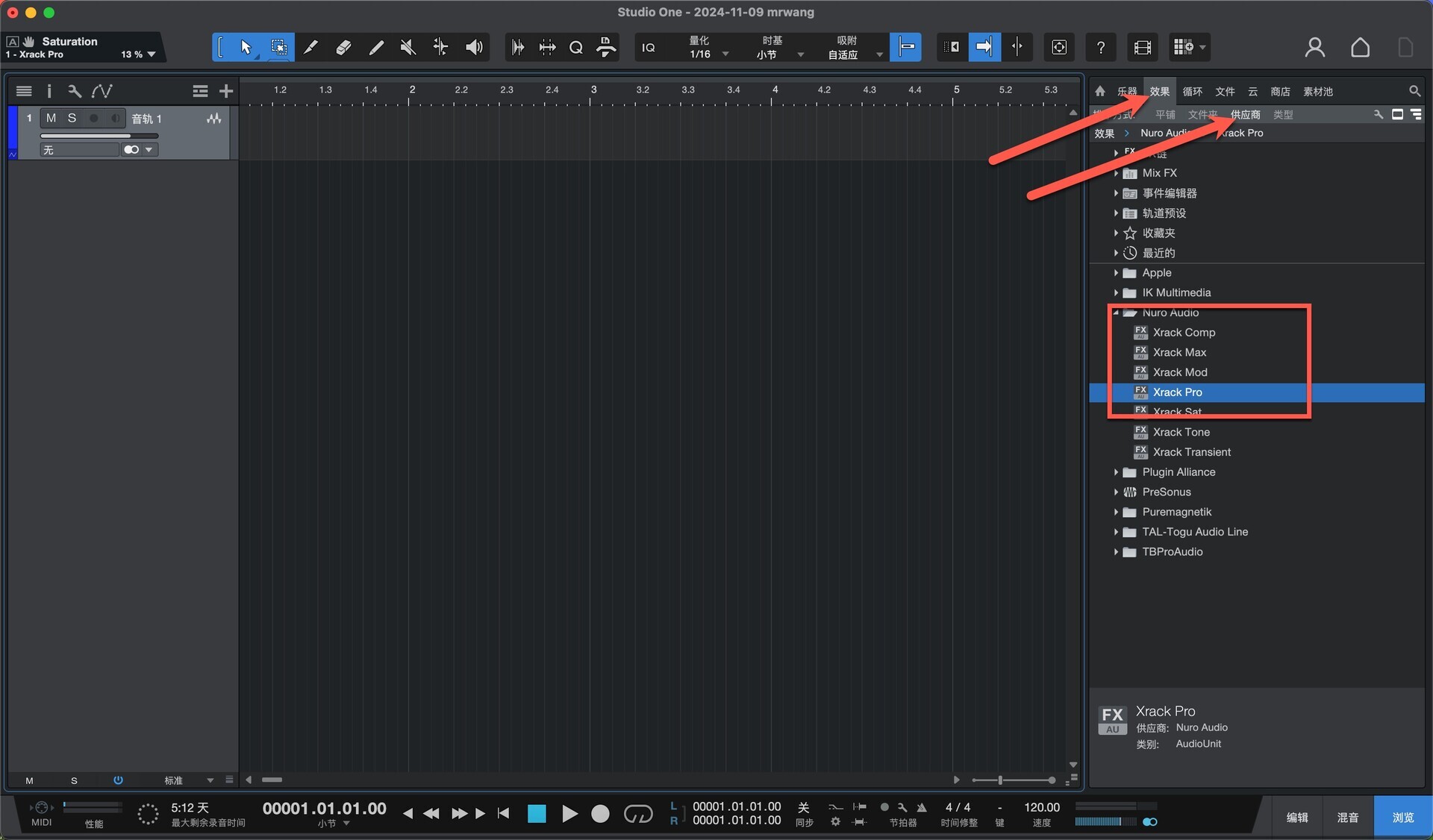Viewport: 1433px width, 840px height.
Task: Click the IQ input quantize button
Action: point(649,48)
